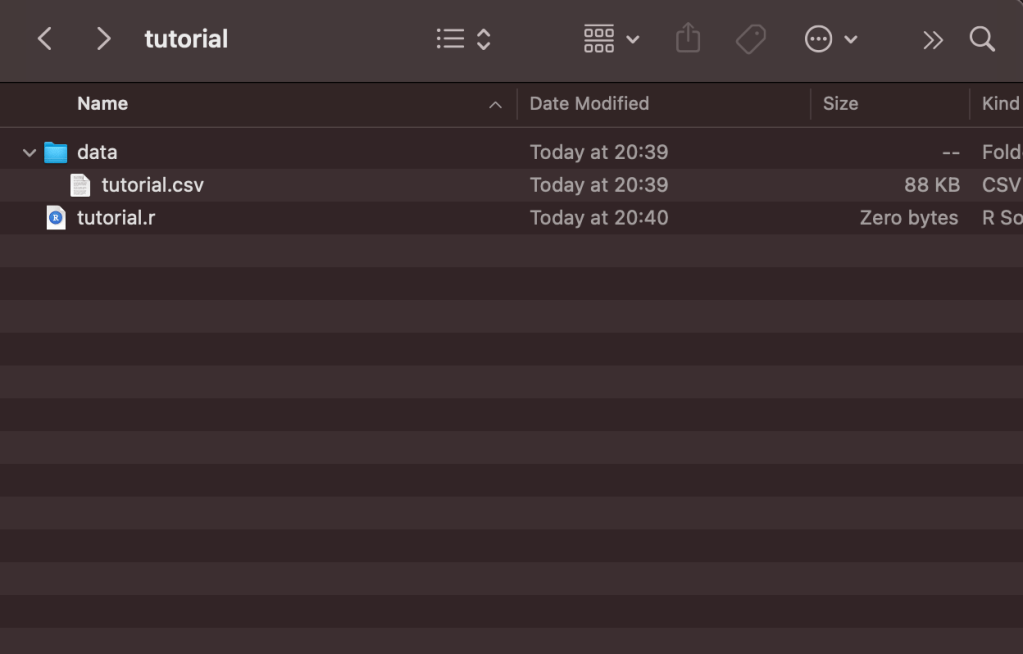Image resolution: width=1023 pixels, height=654 pixels.
Task: Open the list view switcher control
Action: point(464,39)
